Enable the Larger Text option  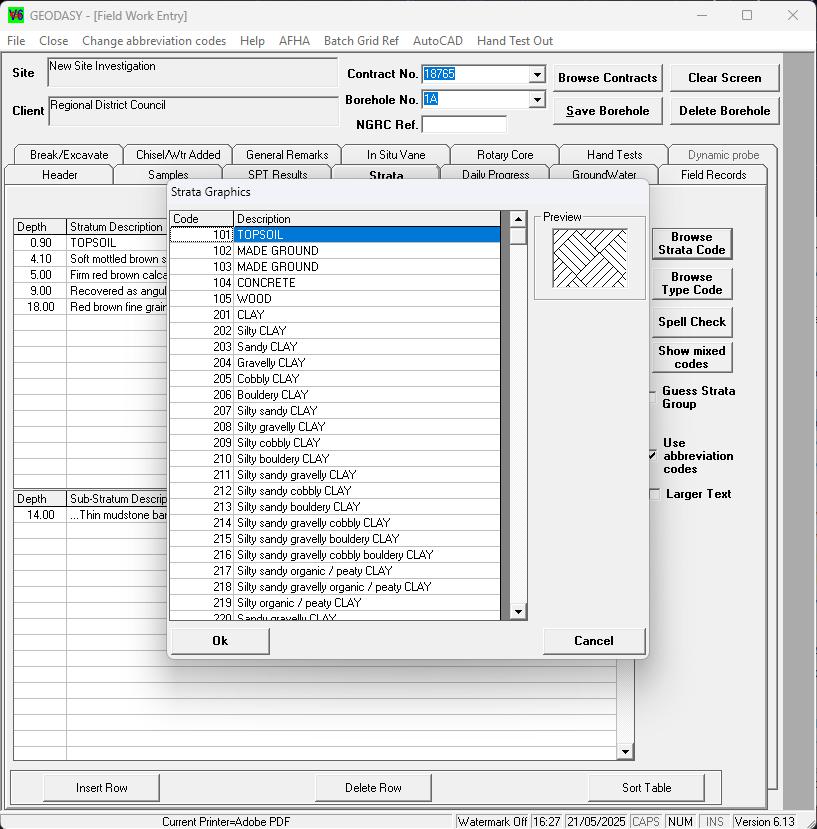point(653,494)
